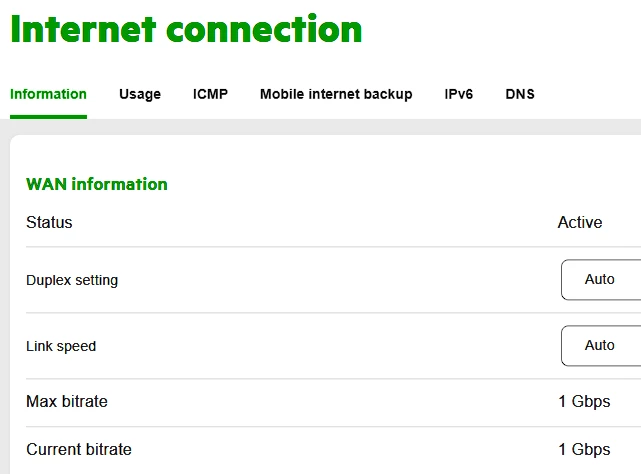Click the Active status value
Viewport: 641px width, 474px height.
(x=580, y=222)
